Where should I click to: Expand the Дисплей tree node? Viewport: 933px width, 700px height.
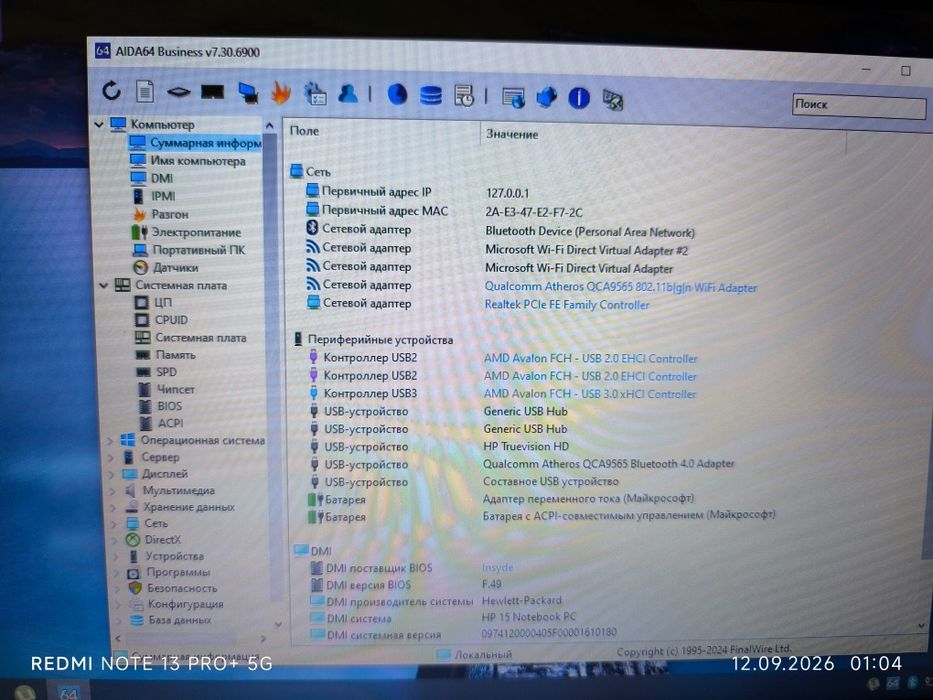click(112, 474)
